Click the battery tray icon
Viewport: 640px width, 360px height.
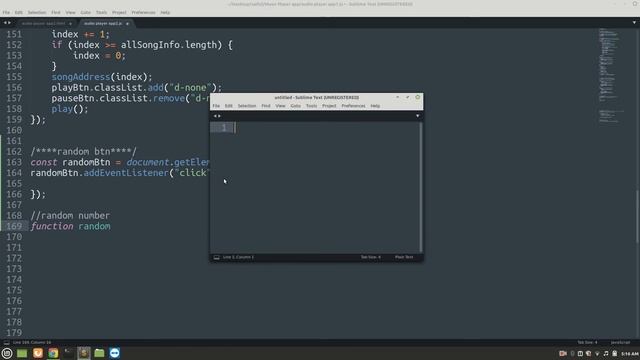coord(614,353)
